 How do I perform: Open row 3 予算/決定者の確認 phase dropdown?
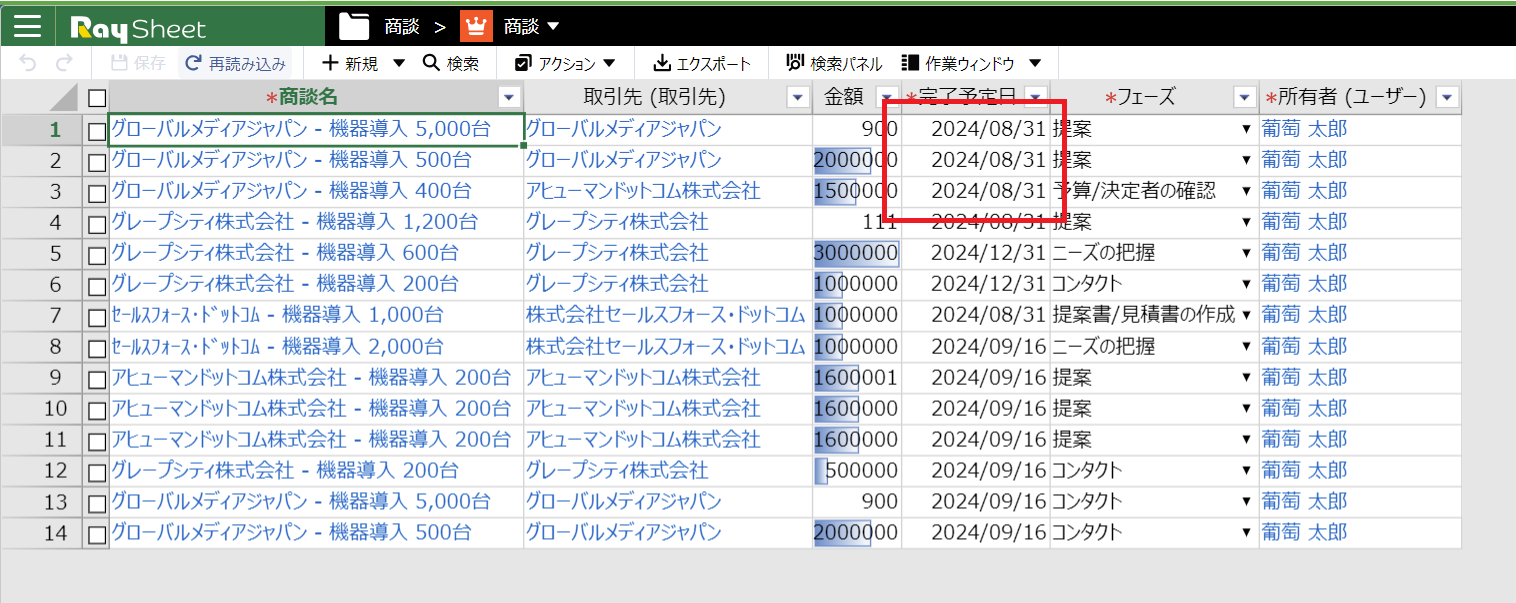click(x=1246, y=191)
